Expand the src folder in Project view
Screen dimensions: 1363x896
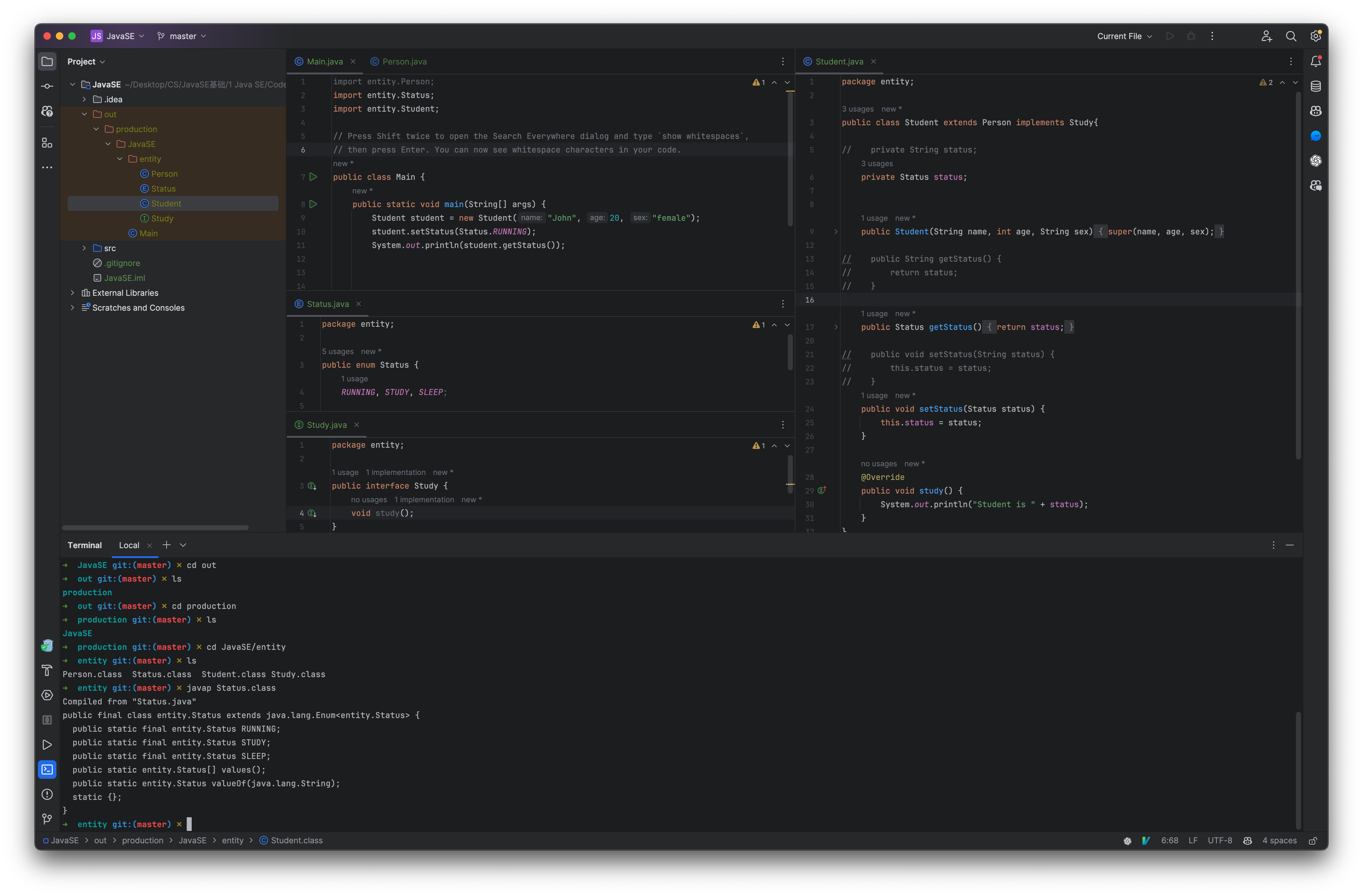point(84,248)
